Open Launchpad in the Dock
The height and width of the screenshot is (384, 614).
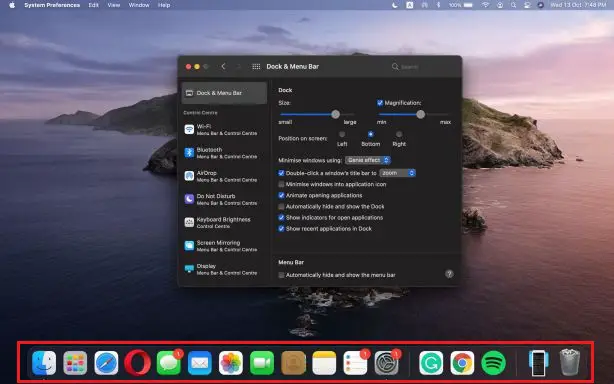click(75, 363)
